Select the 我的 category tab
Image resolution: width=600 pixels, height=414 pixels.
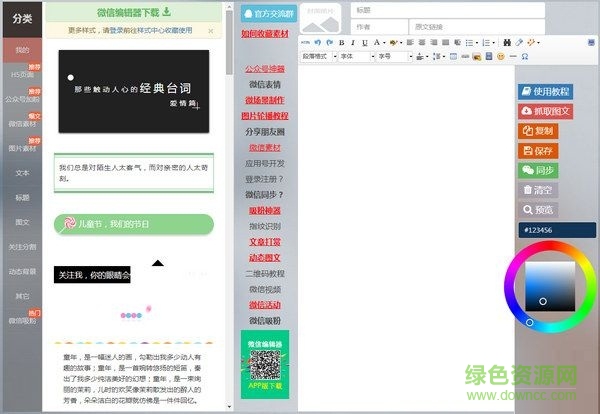tap(22, 49)
